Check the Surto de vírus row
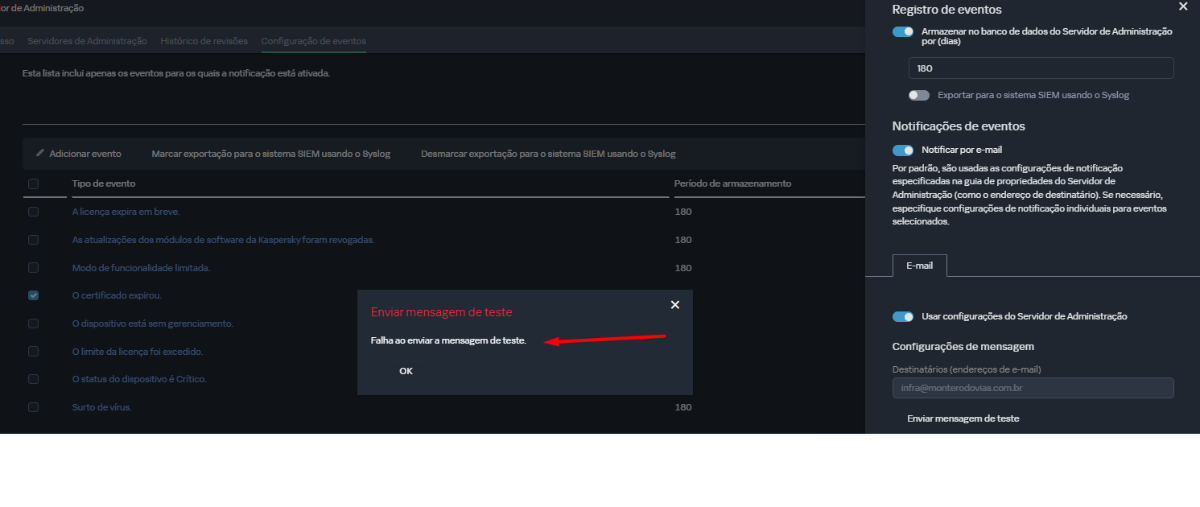The width and height of the screenshot is (1200, 507). (x=34, y=407)
